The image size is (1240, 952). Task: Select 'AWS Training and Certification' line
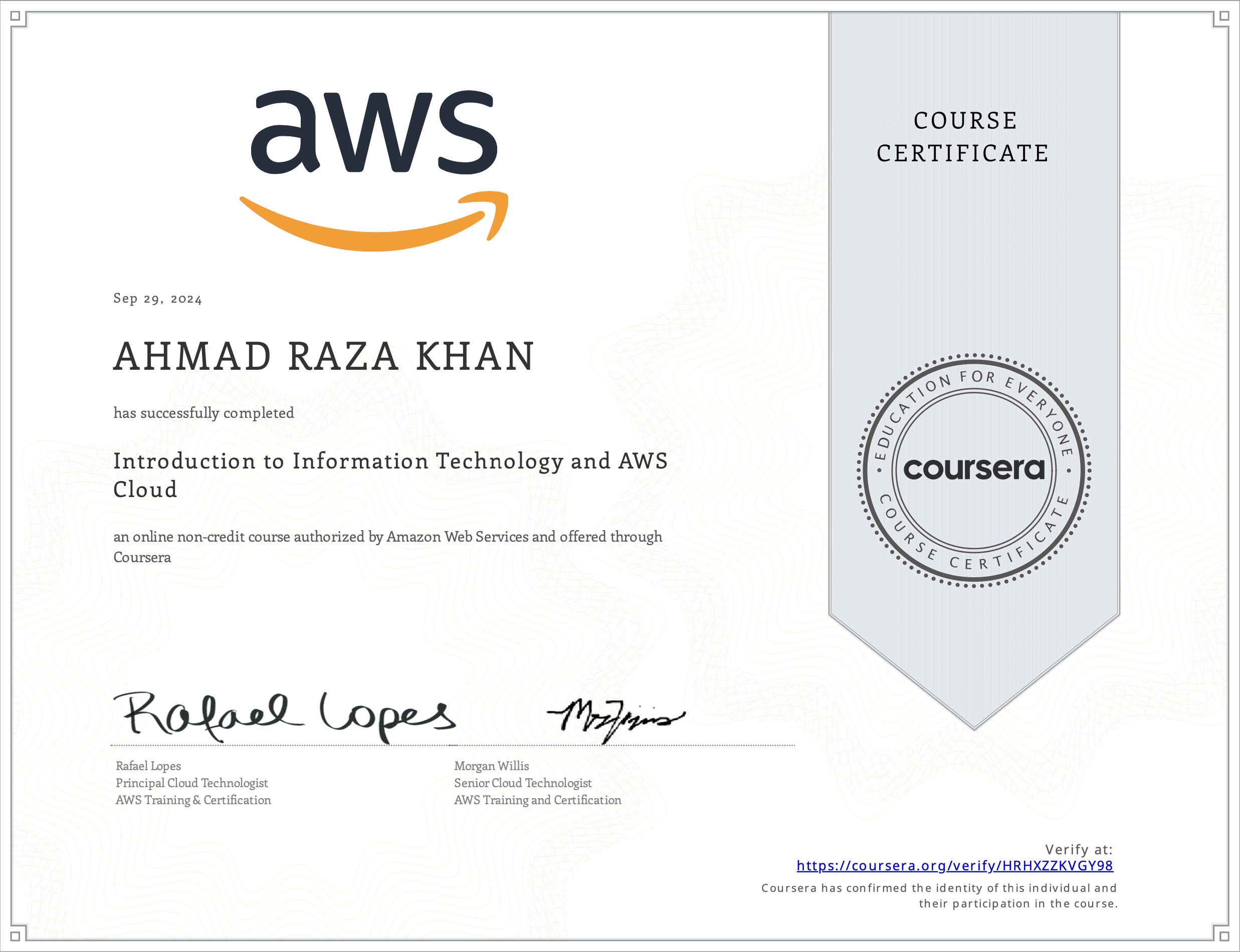tap(537, 800)
